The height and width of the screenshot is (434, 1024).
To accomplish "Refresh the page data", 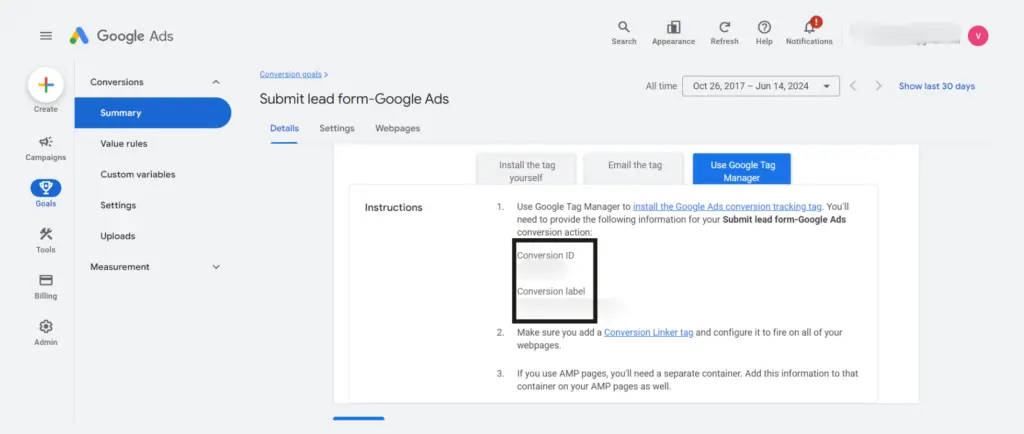I will click(x=724, y=33).
